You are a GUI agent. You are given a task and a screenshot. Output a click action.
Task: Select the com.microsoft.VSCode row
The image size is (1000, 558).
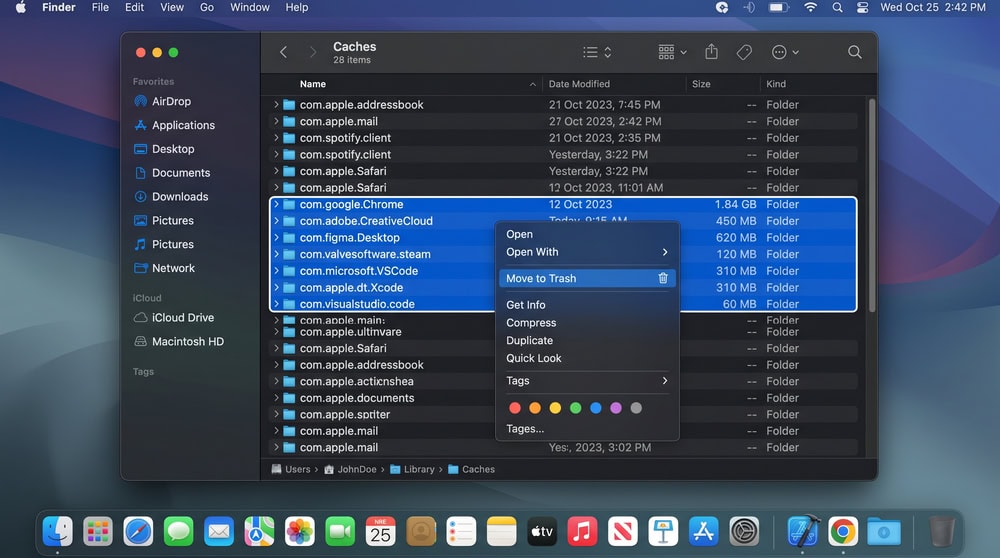563,271
